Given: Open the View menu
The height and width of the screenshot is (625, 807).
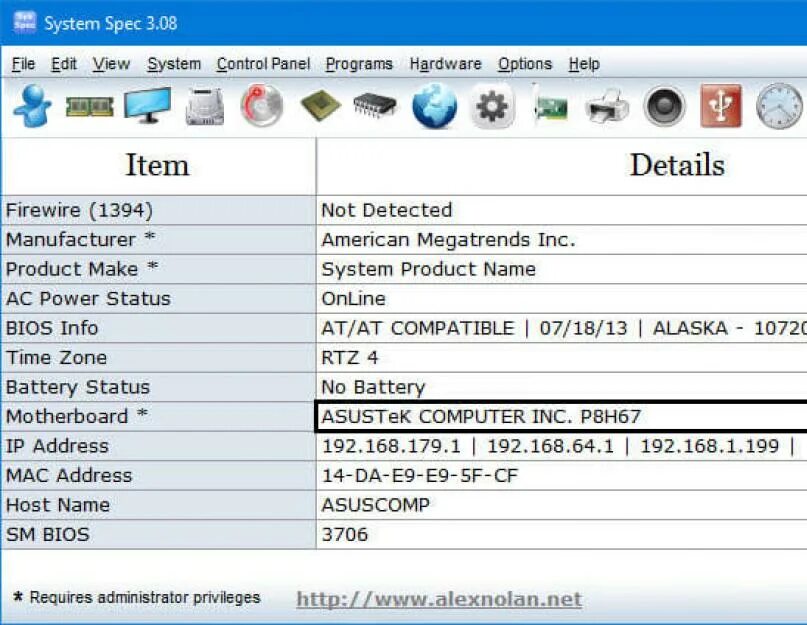Looking at the screenshot, I should 111,64.
